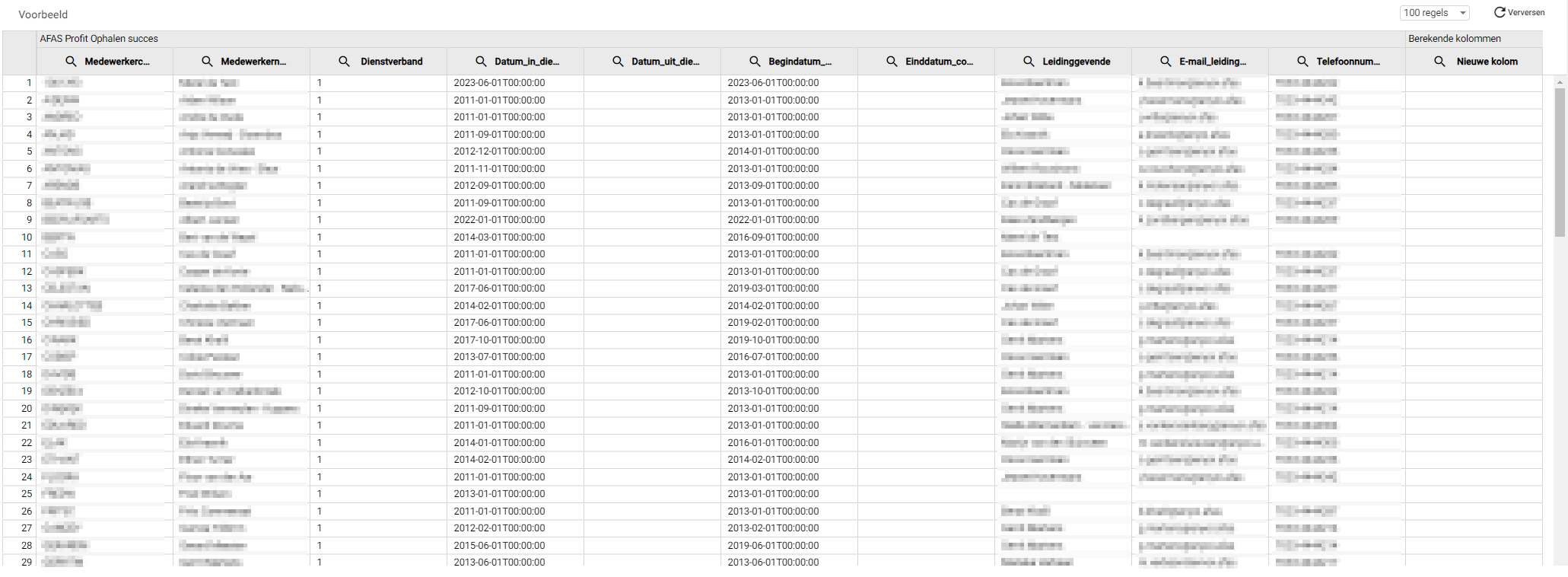Click the AFAS Profit Ophalen succes group header

pyautogui.click(x=99, y=39)
